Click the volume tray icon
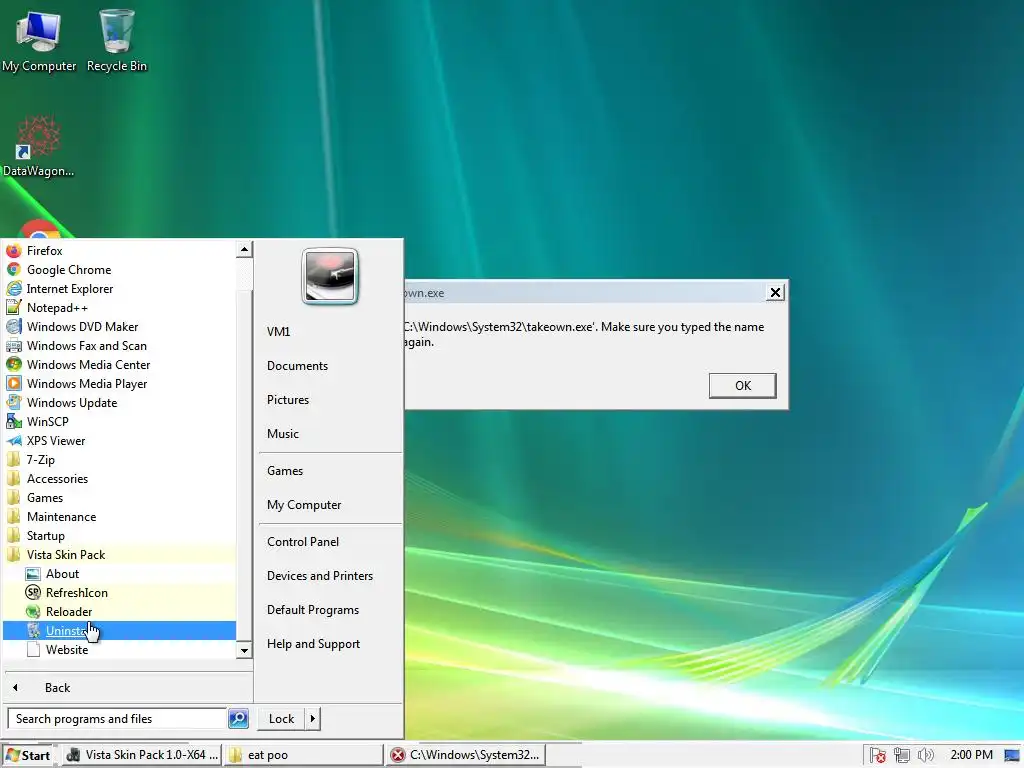This screenshot has height=768, width=1024. 925,755
